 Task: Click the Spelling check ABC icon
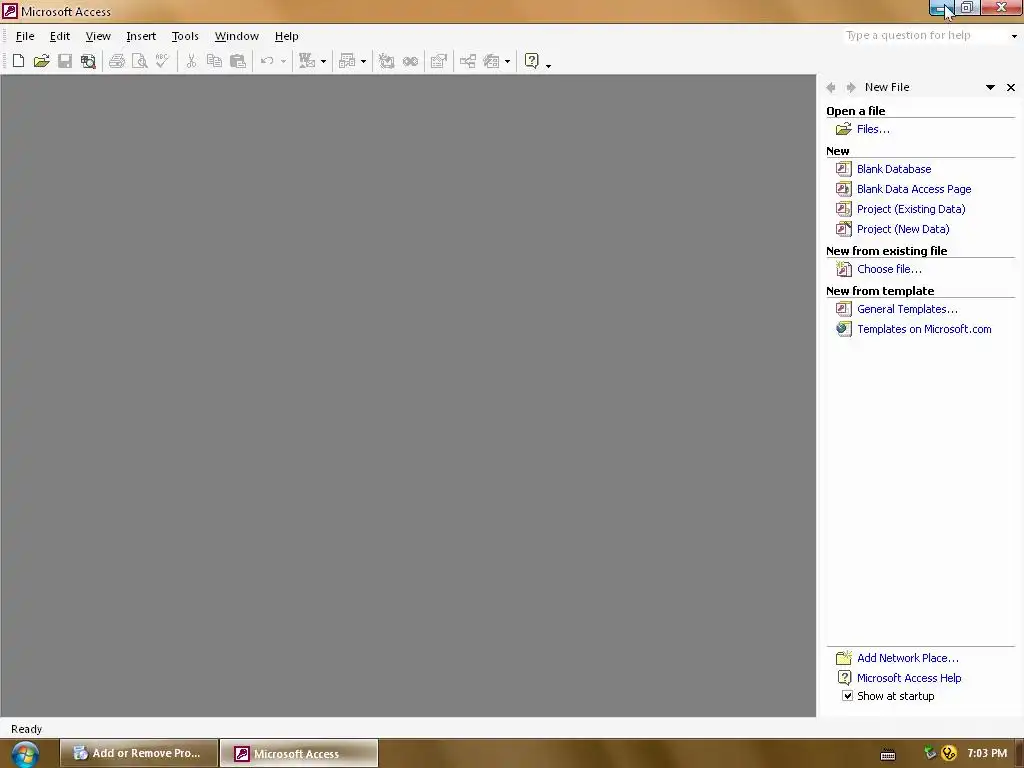pos(163,61)
